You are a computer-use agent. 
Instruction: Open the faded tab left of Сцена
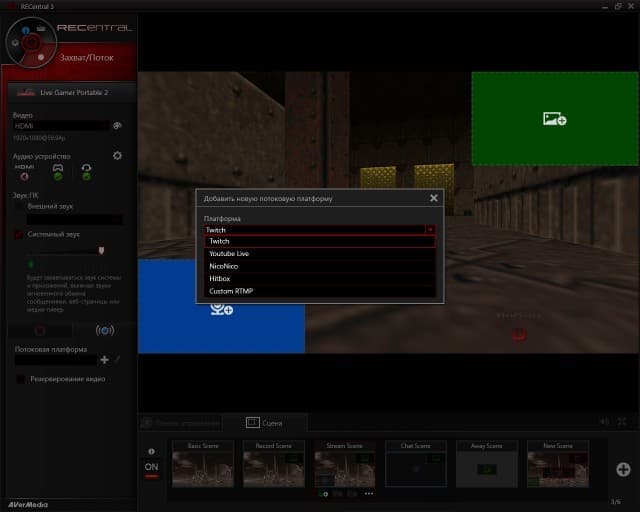pyautogui.click(x=181, y=423)
